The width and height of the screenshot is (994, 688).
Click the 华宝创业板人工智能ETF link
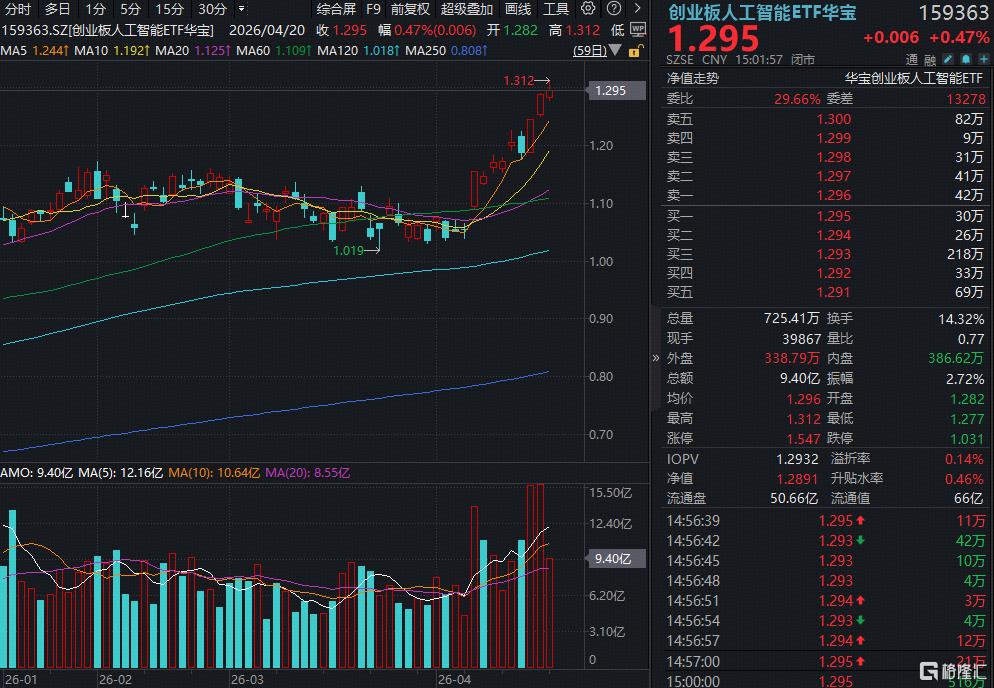point(913,79)
